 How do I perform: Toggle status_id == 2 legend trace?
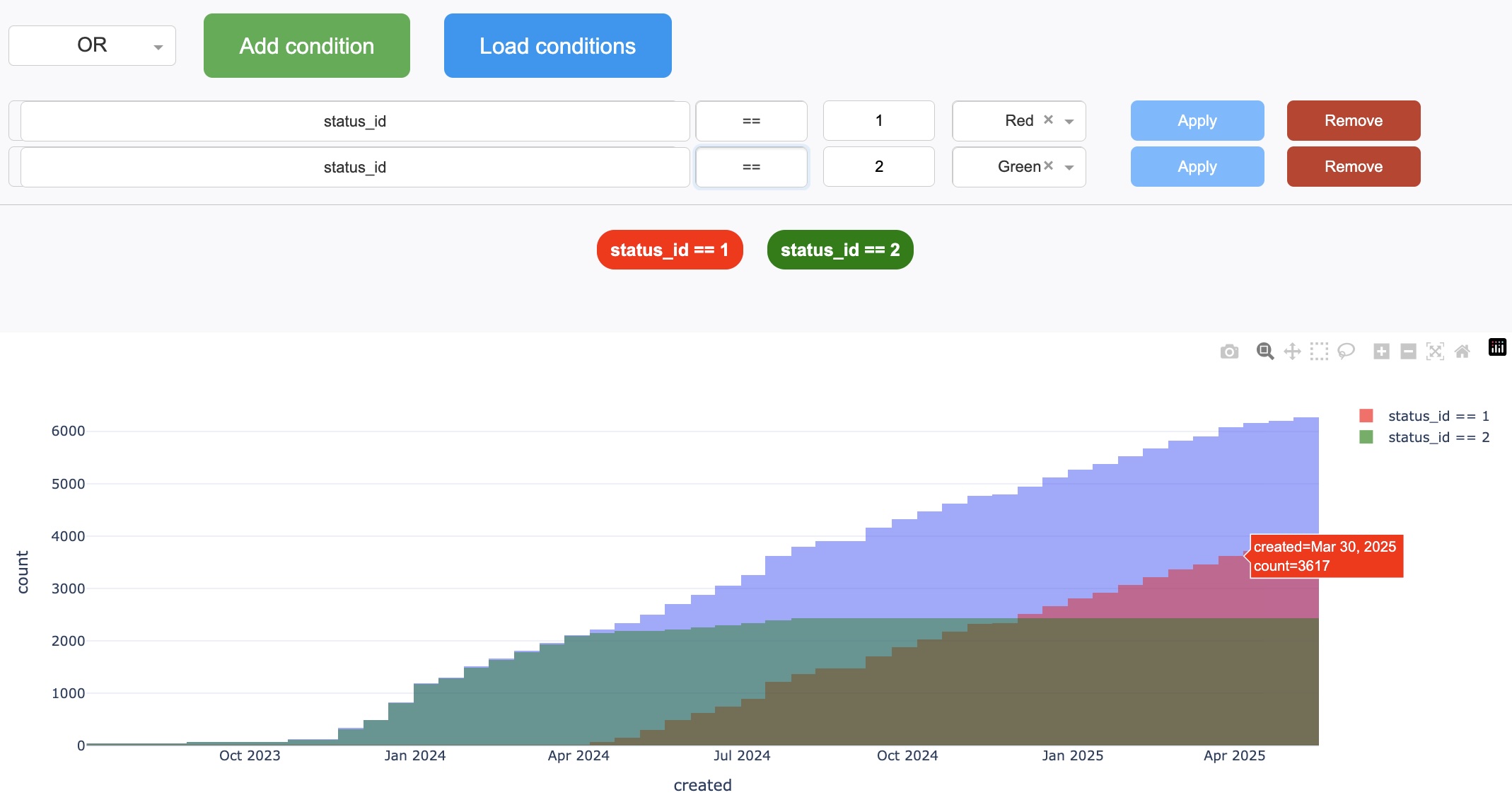[1438, 437]
